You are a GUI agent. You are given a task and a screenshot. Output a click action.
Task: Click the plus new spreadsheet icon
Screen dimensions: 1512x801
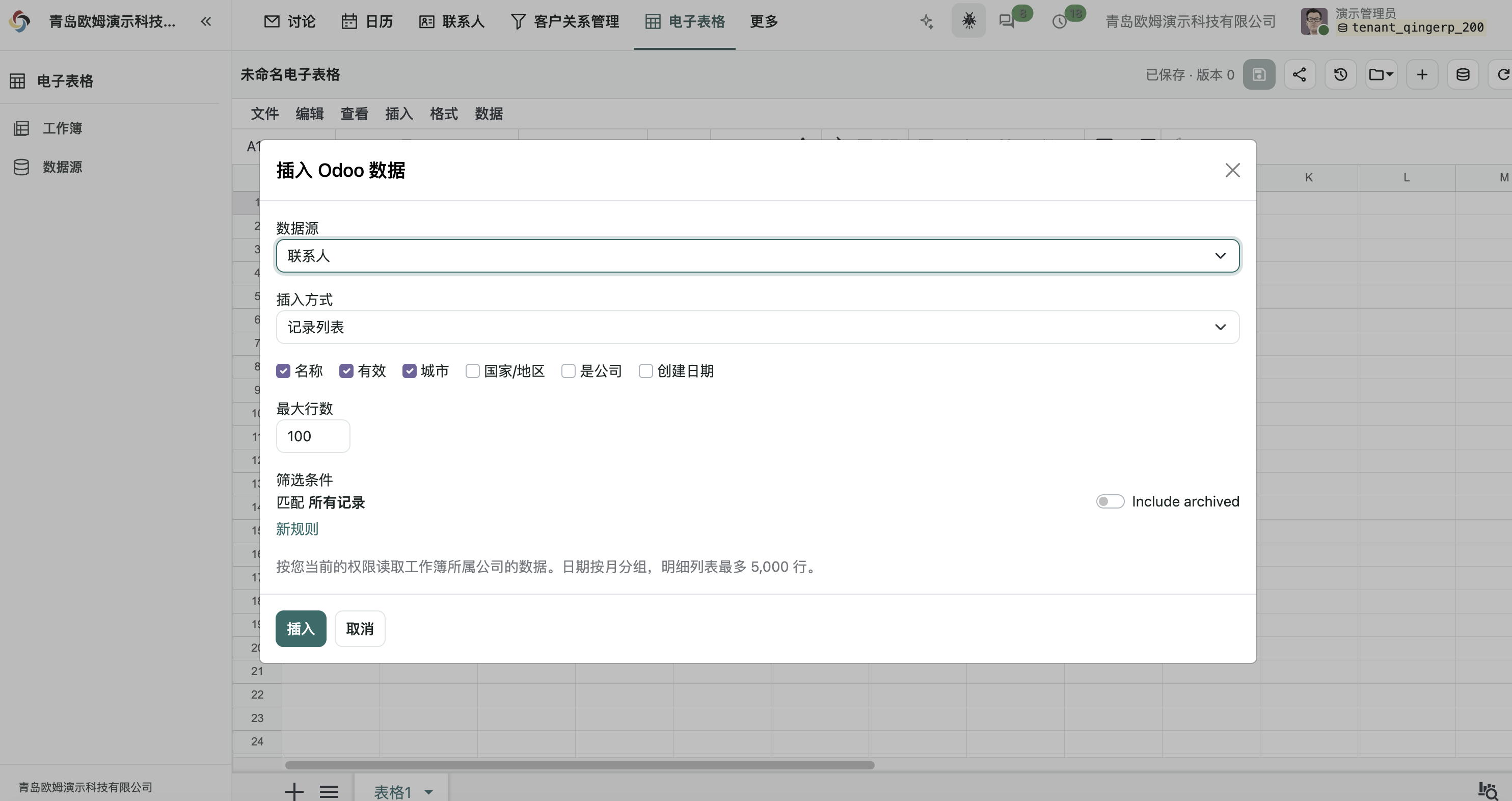1422,74
